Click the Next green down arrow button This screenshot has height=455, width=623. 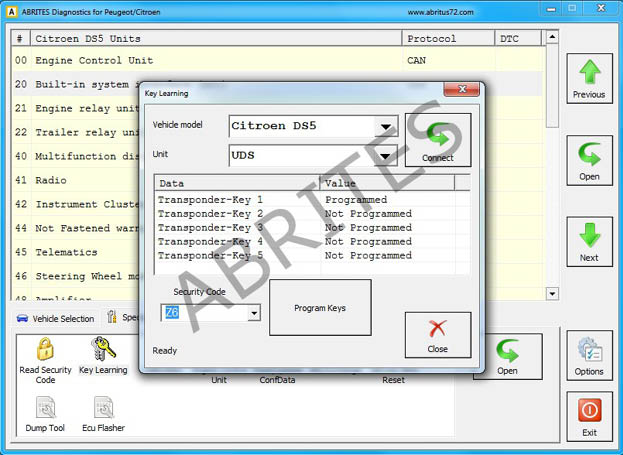click(589, 241)
